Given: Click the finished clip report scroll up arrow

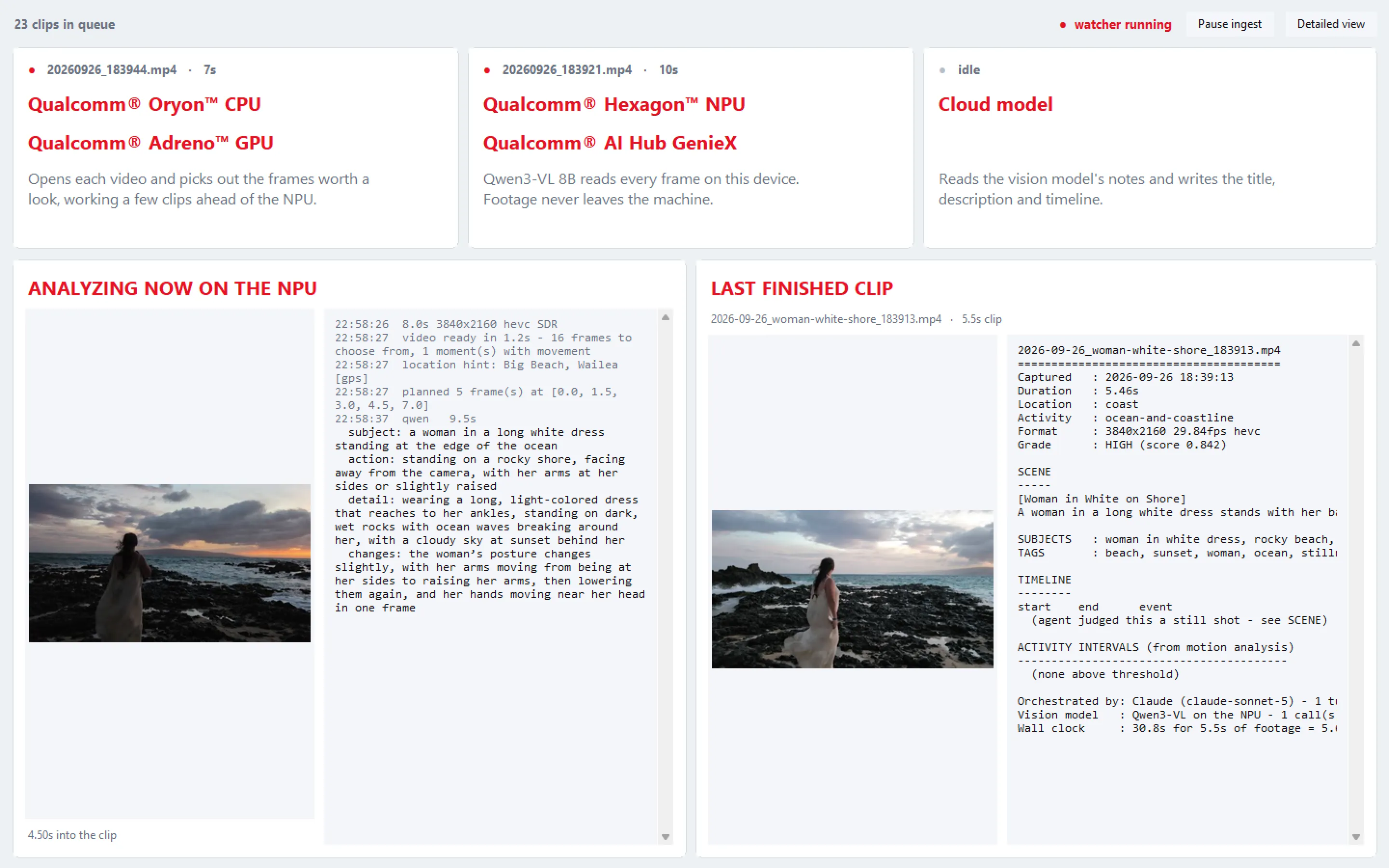Looking at the screenshot, I should [x=1356, y=343].
